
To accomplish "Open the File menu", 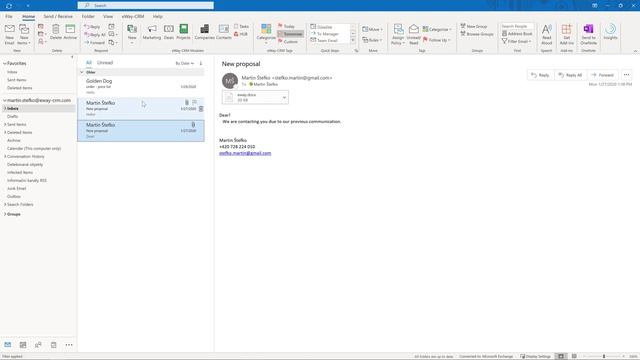I will 9,16.
